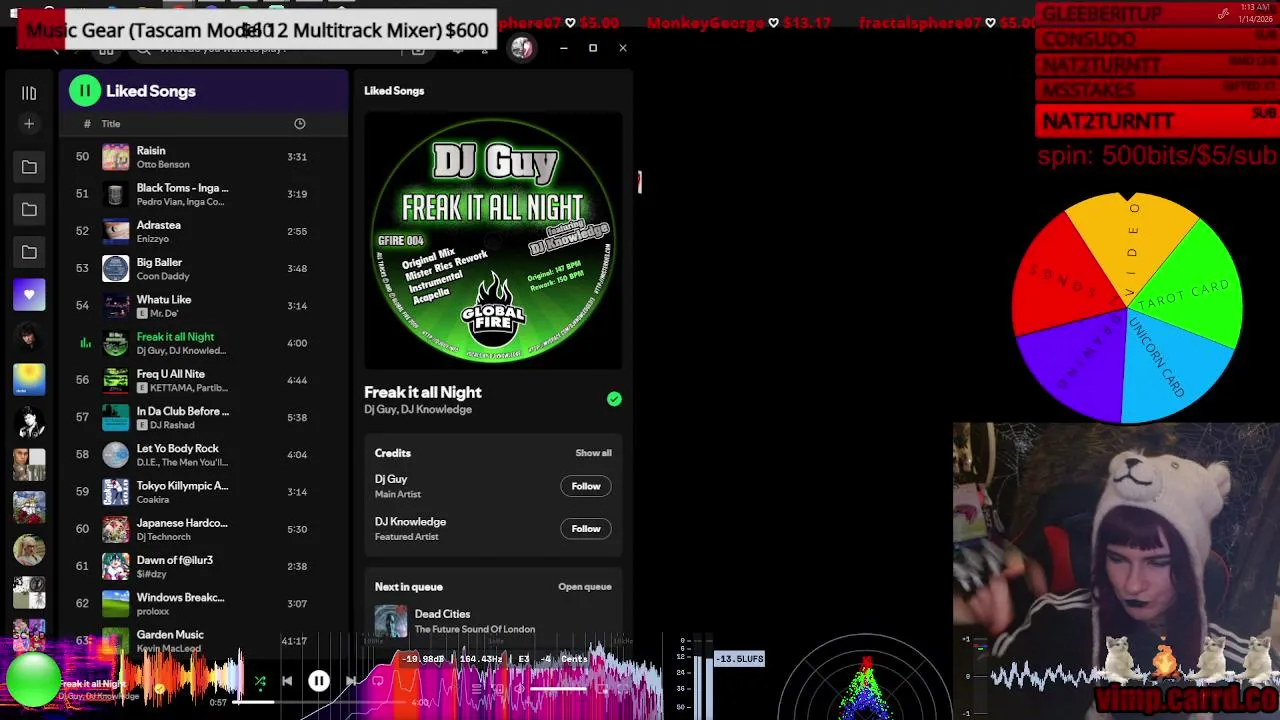Viewport: 1280px width, 720px height.
Task: Select the Freq U All Nite track
Action: (203, 380)
